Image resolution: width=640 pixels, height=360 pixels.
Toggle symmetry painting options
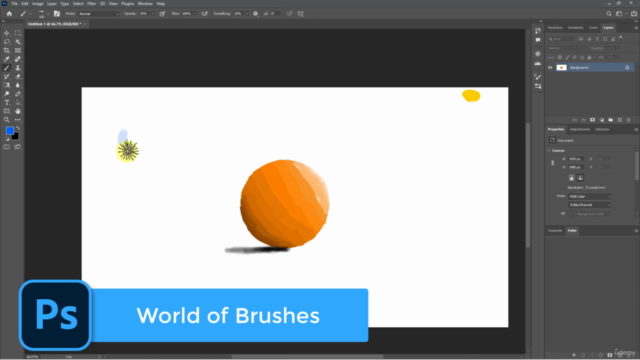point(301,13)
